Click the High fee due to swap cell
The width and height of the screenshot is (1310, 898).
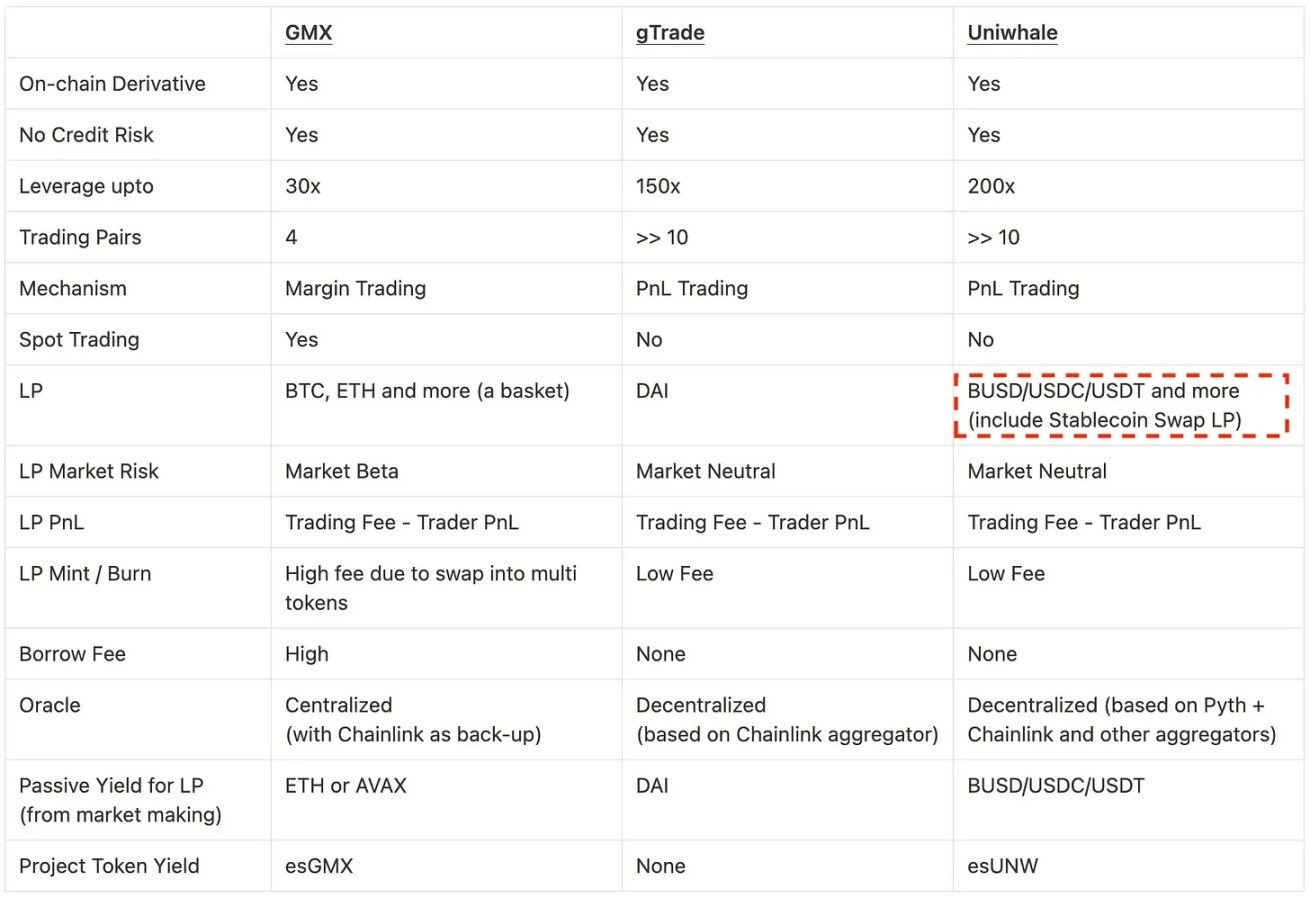tap(431, 588)
